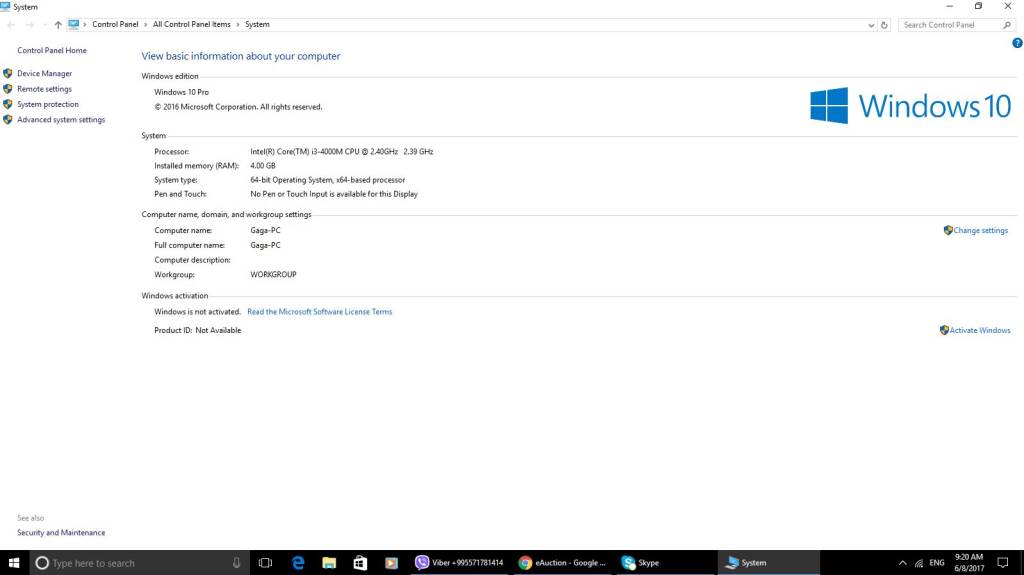Screen dimensions: 1024x575
Task: Click the search magnifier icon
Action: click(1007, 25)
